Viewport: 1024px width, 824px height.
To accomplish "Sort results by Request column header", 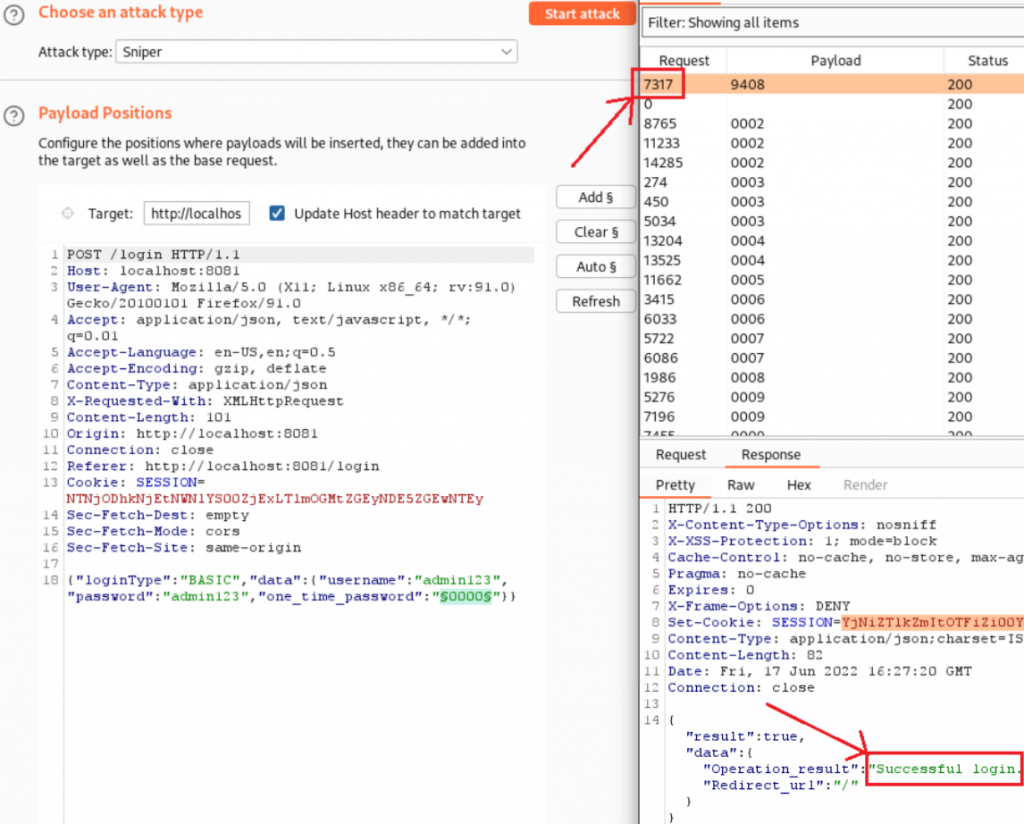I will pos(683,61).
